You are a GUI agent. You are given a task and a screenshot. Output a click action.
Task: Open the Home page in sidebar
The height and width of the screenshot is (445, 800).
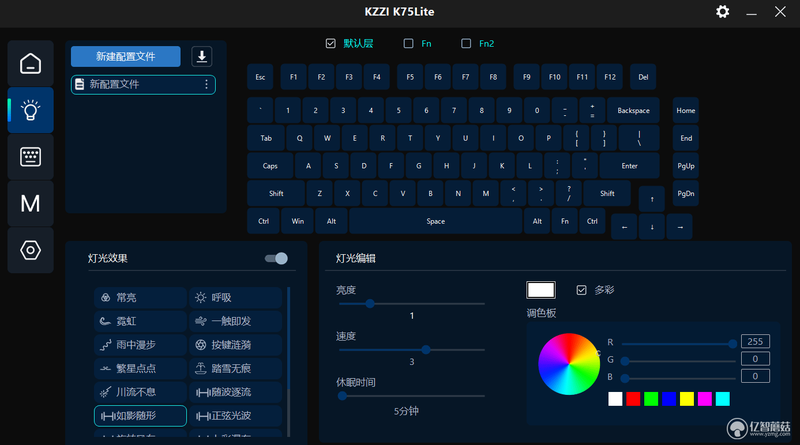(31, 64)
